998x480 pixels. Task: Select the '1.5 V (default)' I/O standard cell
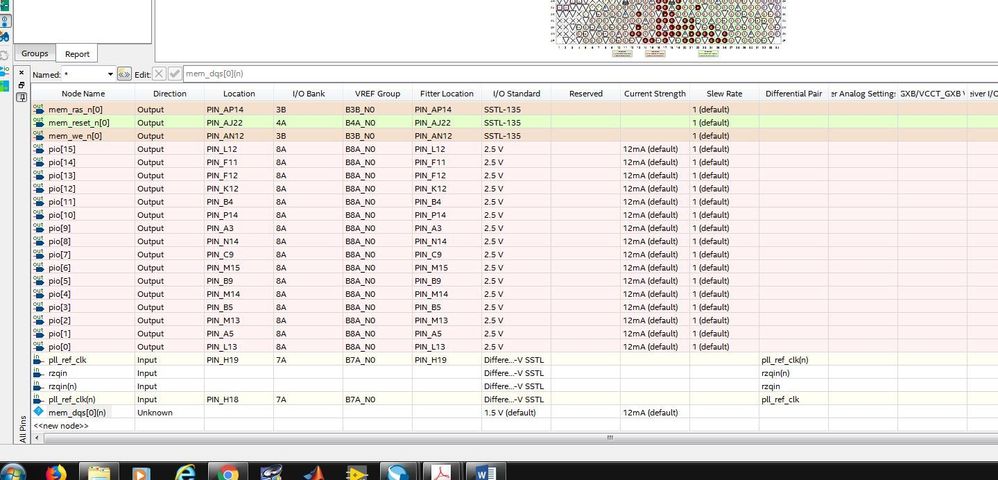[516, 413]
